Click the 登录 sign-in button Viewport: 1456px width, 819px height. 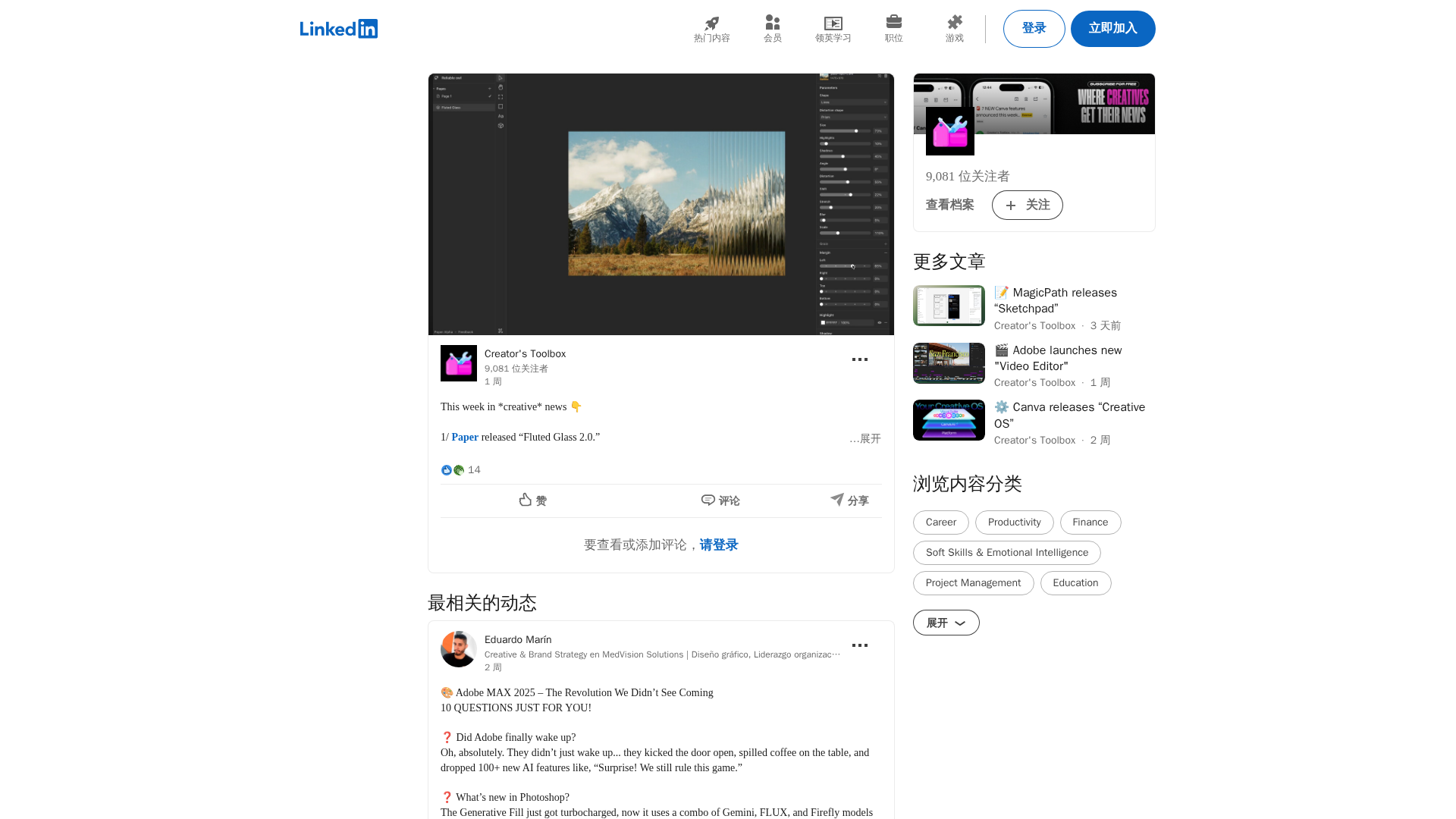(x=1034, y=29)
